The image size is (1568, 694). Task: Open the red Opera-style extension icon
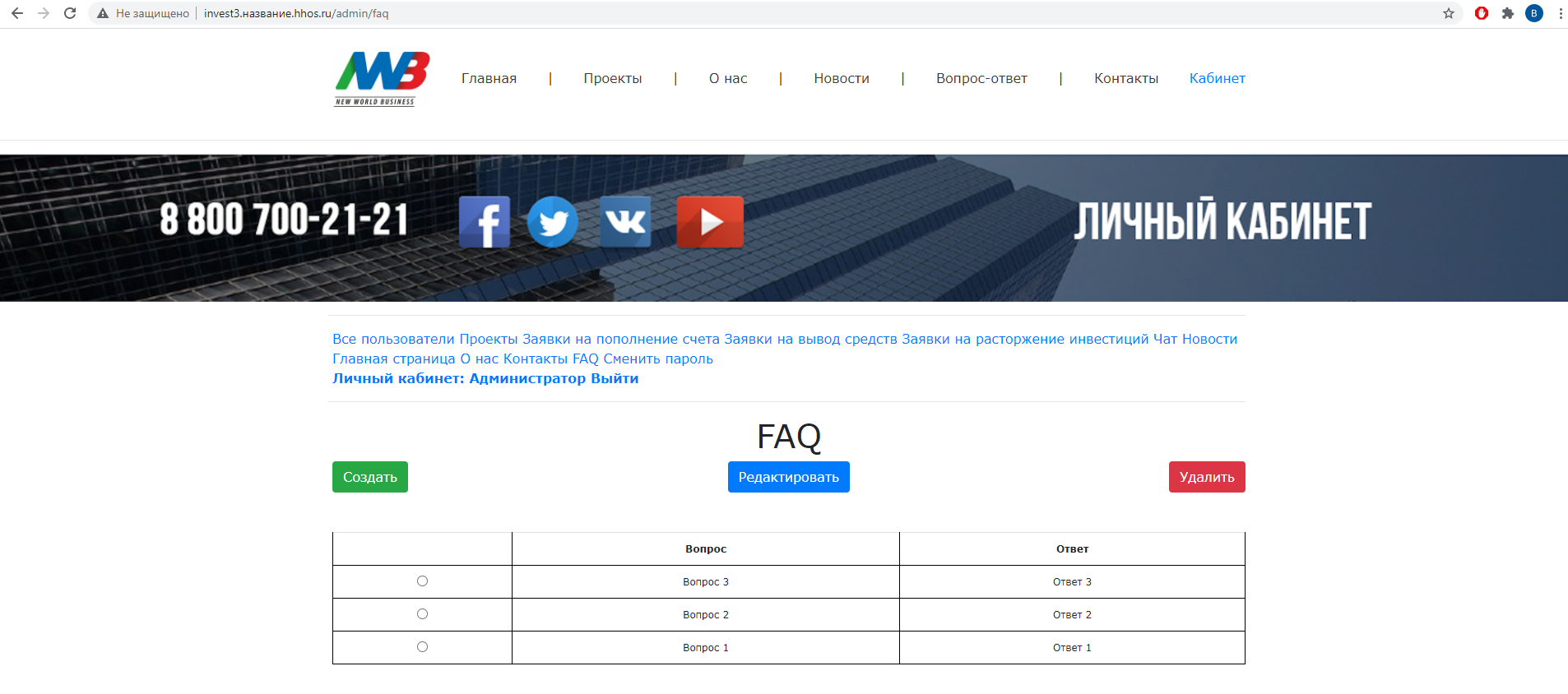(x=1482, y=13)
